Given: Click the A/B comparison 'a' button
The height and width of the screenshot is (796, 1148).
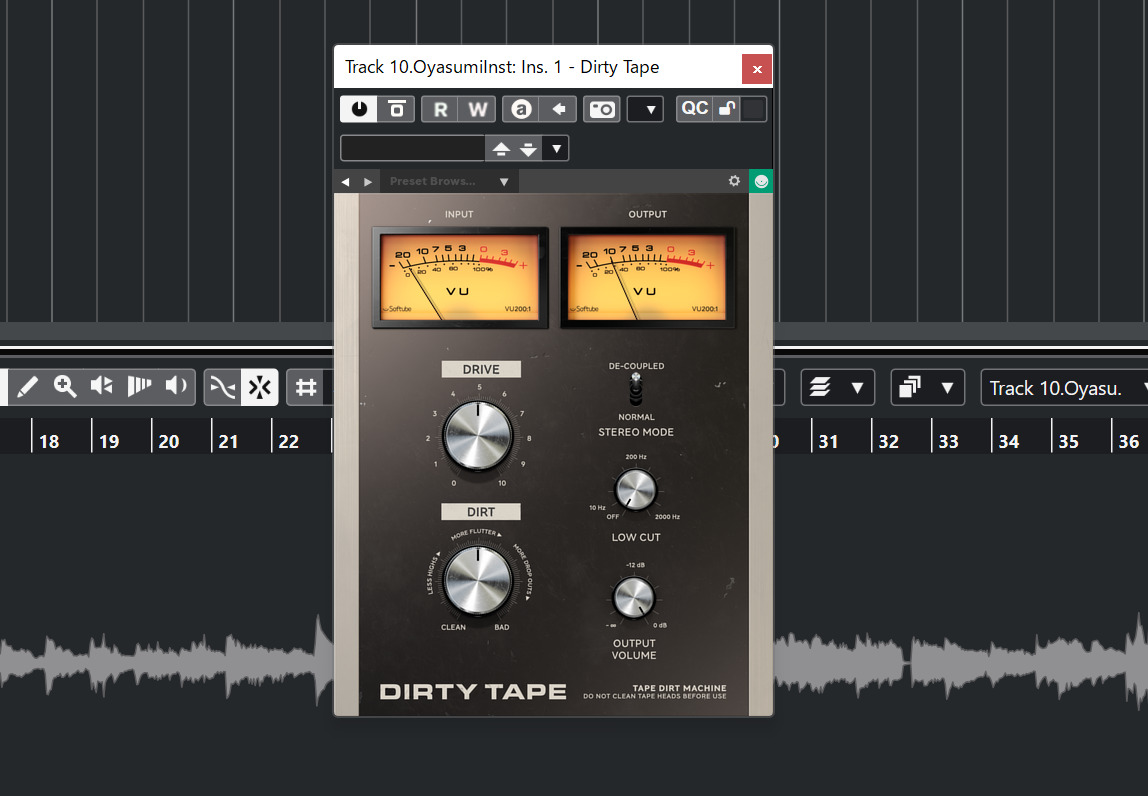Looking at the screenshot, I should tap(521, 109).
